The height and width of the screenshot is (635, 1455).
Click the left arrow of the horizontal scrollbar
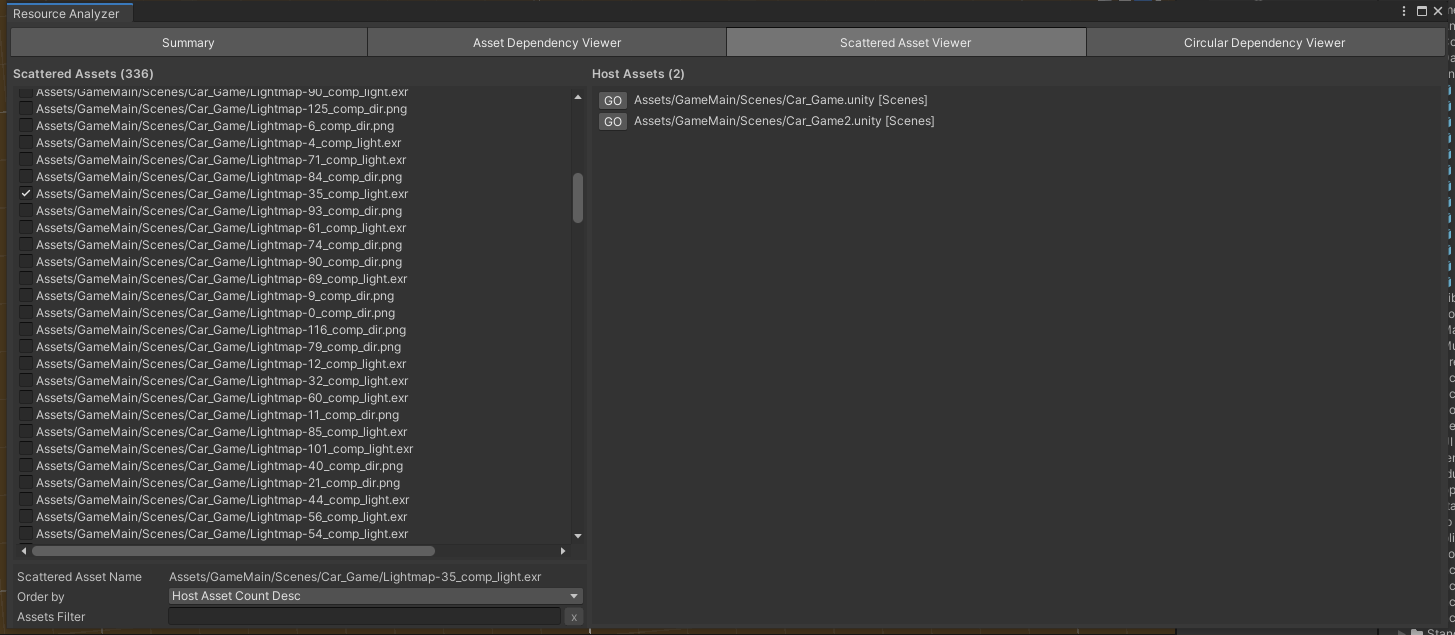(x=22, y=550)
